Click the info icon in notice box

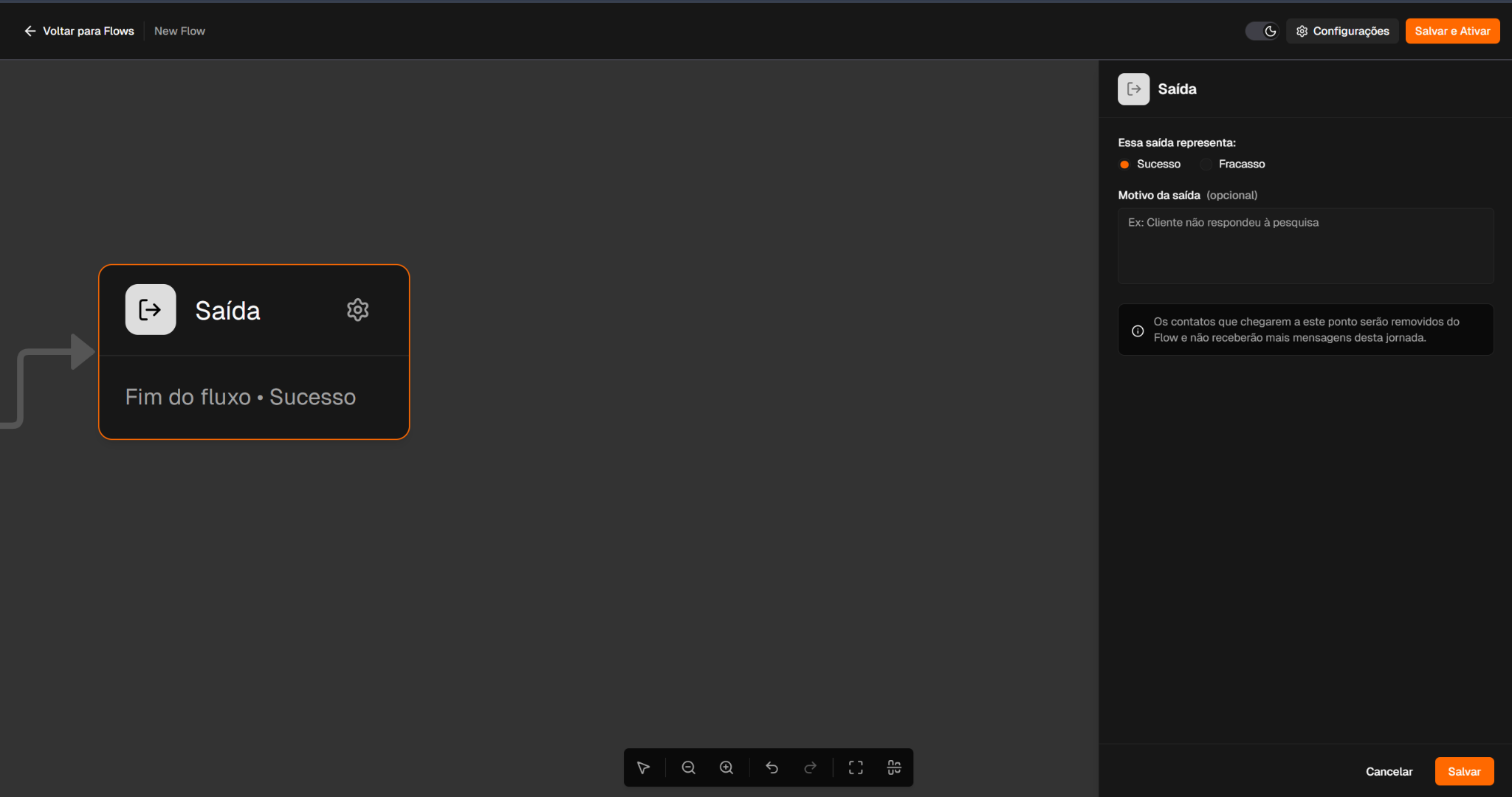tap(1138, 331)
